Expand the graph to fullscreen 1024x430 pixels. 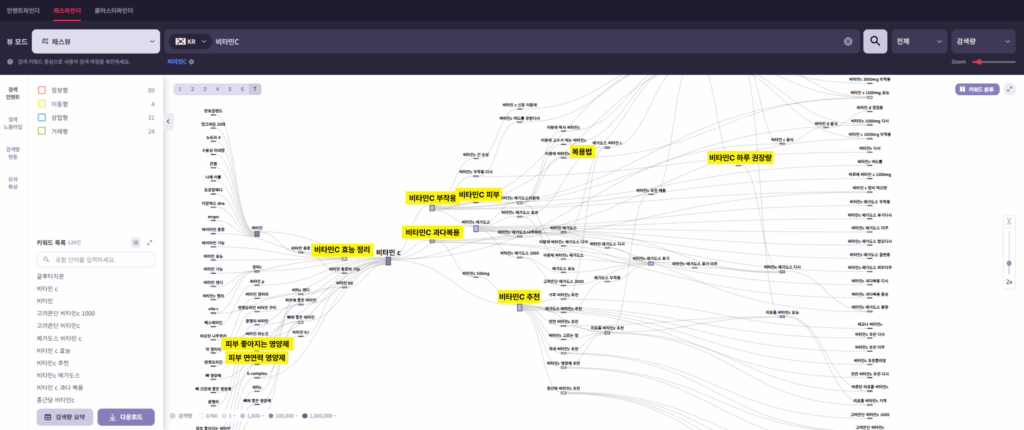[1009, 88]
